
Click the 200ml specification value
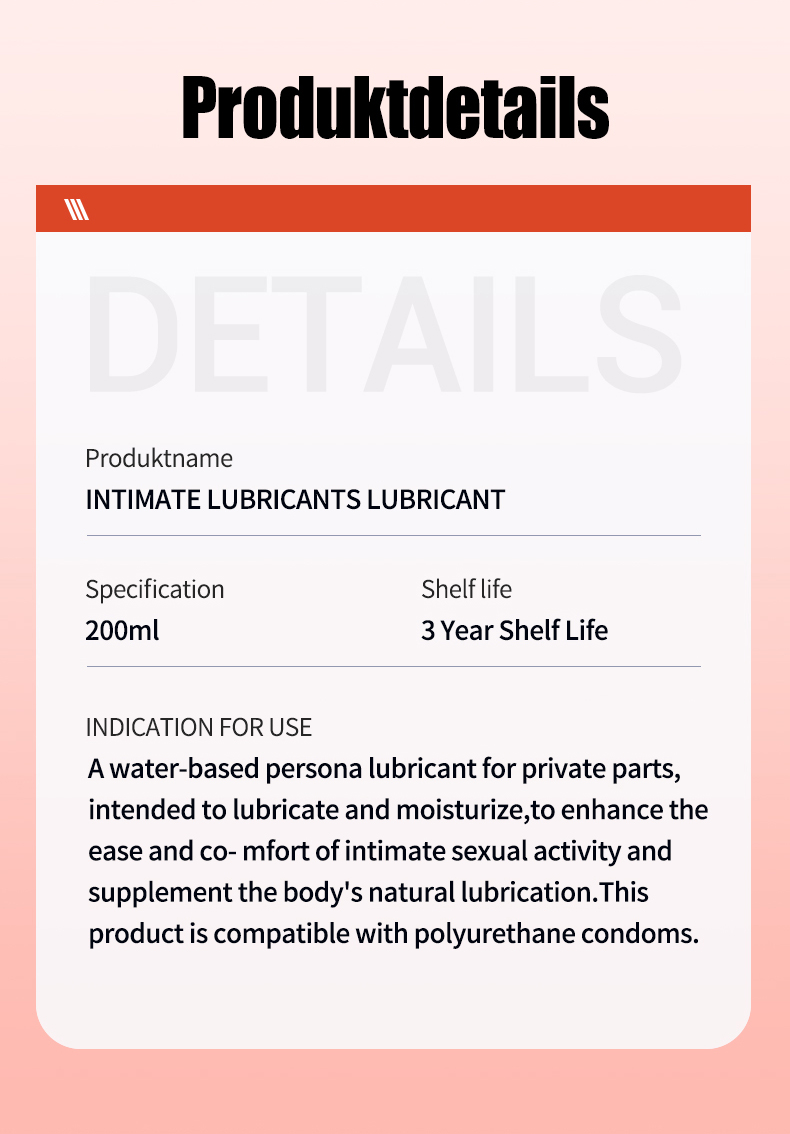[x=122, y=631]
